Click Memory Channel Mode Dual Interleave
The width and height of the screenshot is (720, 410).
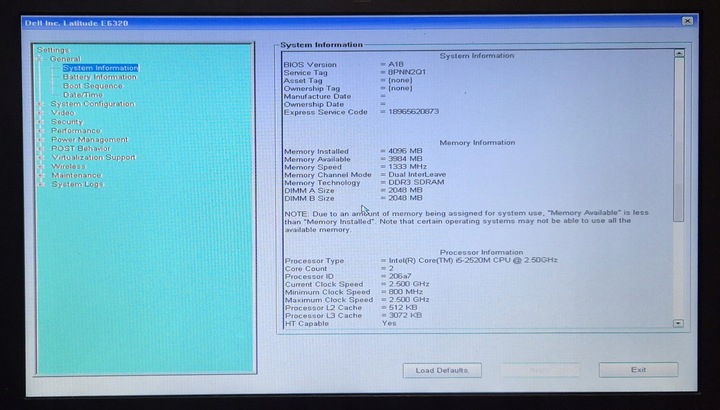[x=417, y=174]
